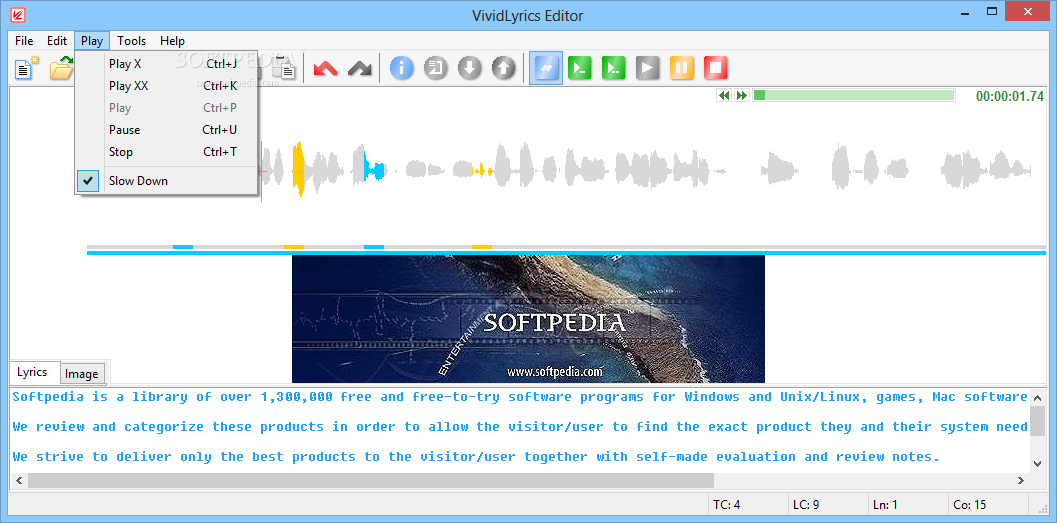Click the Ln: 1 status entry
The image size is (1057, 523).
pyautogui.click(x=886, y=504)
